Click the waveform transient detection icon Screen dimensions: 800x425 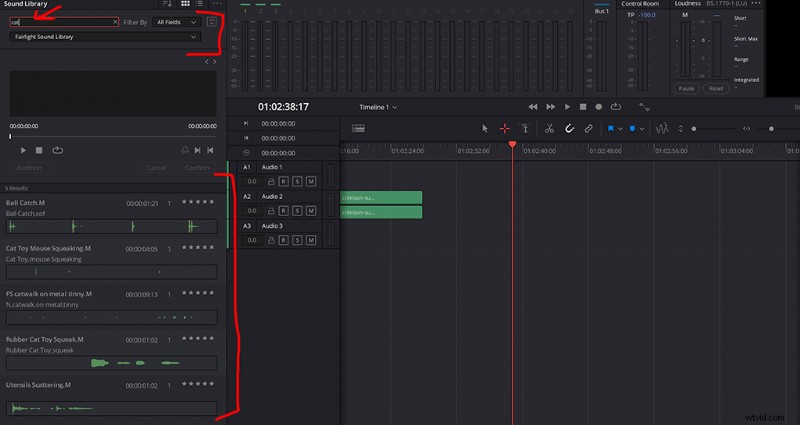[x=662, y=129]
